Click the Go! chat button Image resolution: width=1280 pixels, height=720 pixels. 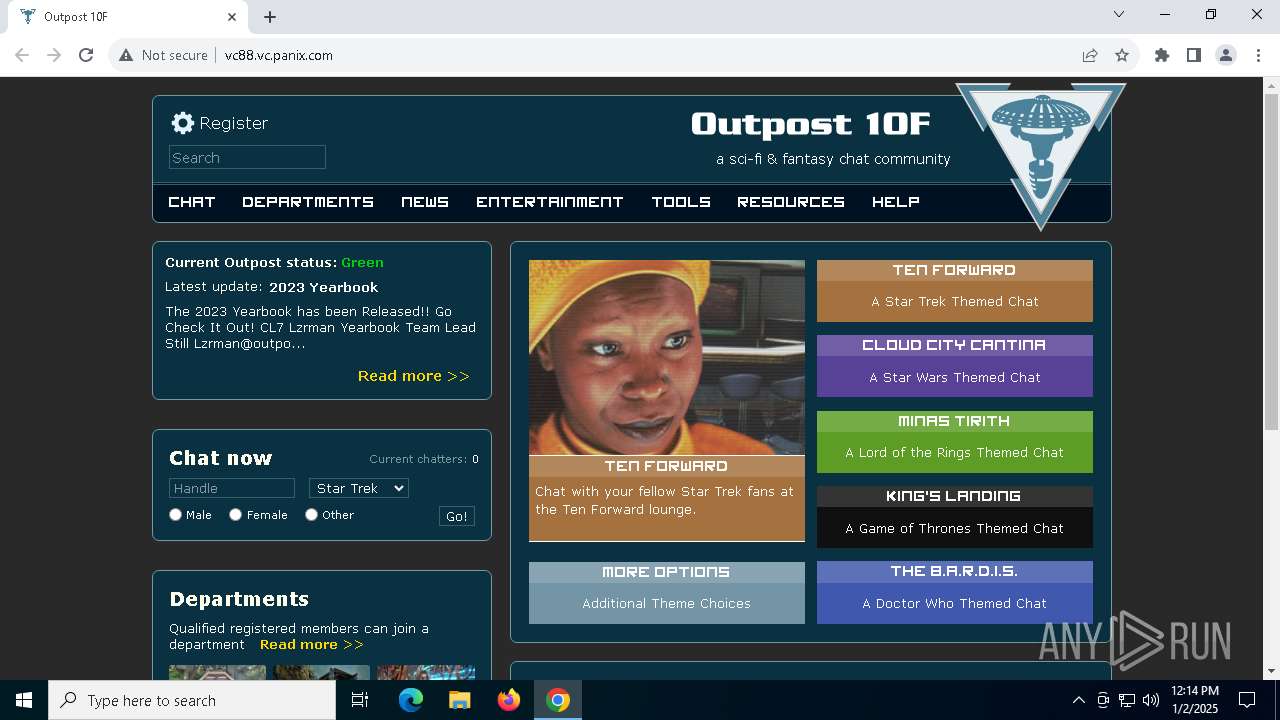pyautogui.click(x=457, y=516)
